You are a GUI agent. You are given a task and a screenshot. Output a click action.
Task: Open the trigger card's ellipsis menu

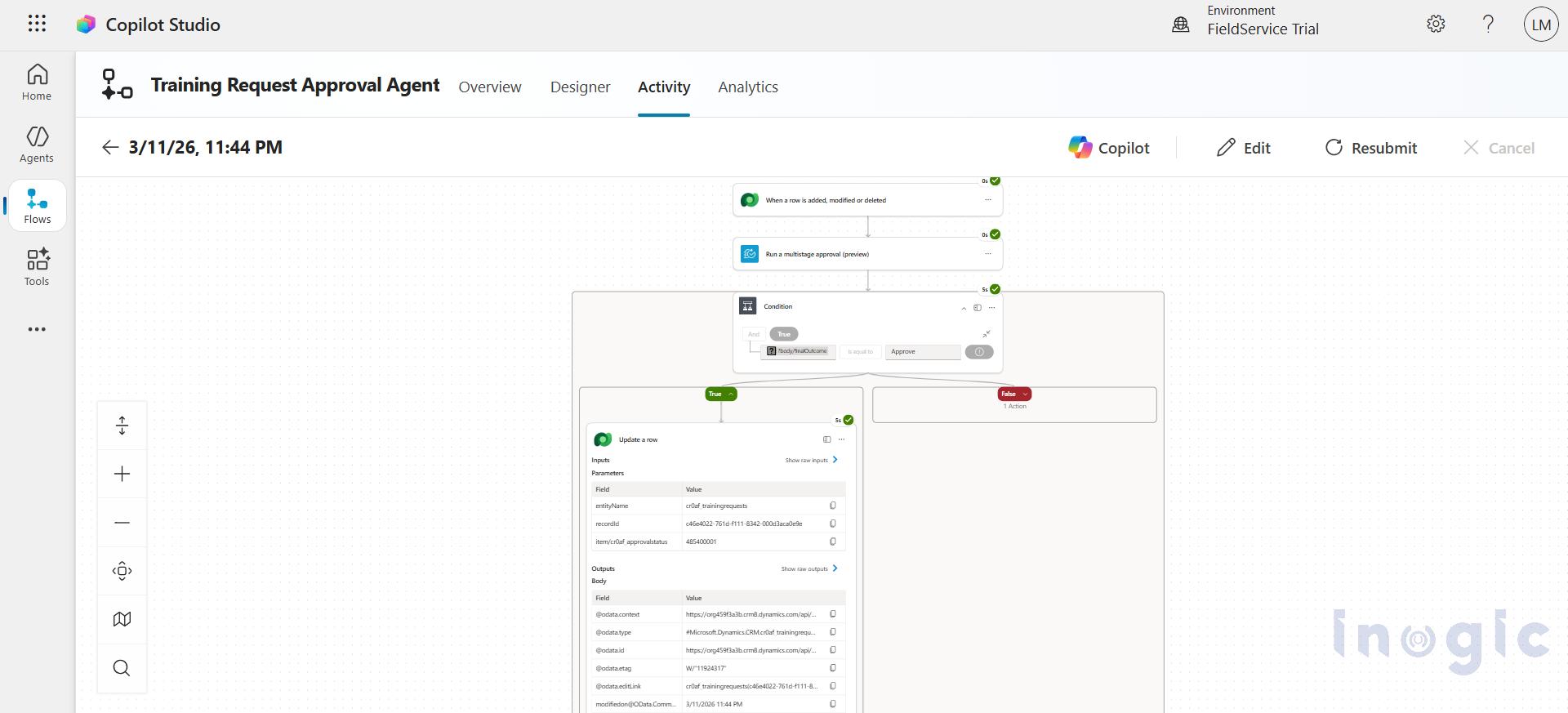pos(988,200)
